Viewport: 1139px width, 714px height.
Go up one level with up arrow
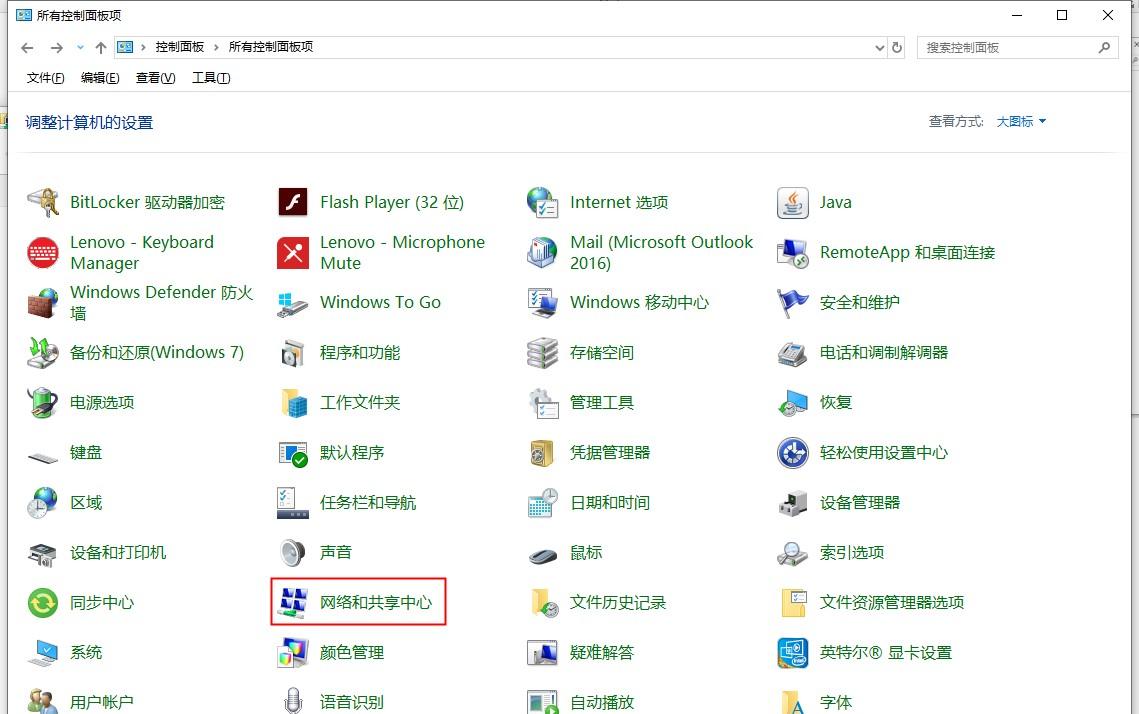[101, 47]
